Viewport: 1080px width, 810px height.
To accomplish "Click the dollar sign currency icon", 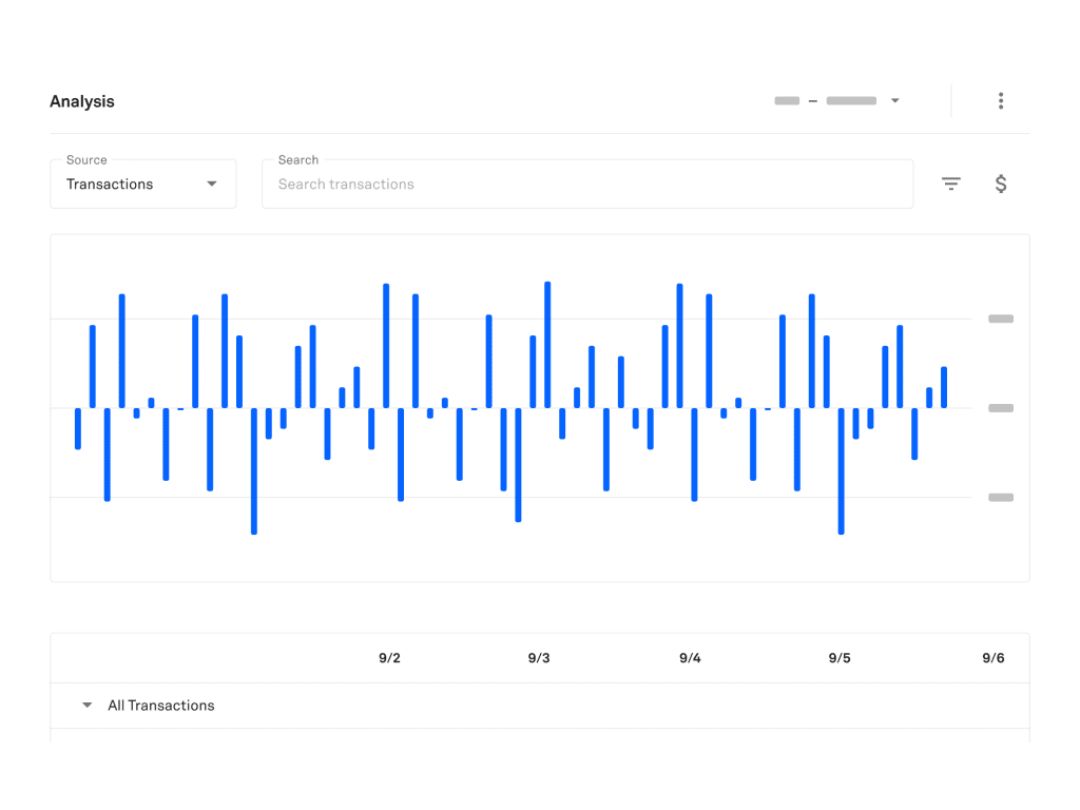I will [x=1001, y=184].
